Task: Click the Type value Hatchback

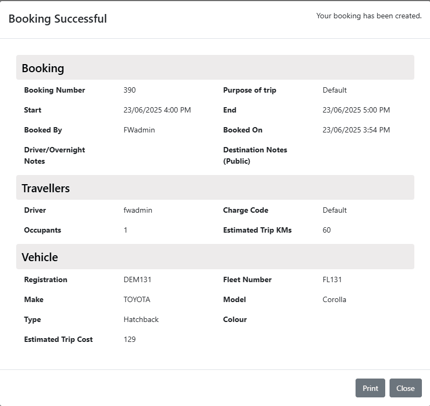Action: (141, 319)
